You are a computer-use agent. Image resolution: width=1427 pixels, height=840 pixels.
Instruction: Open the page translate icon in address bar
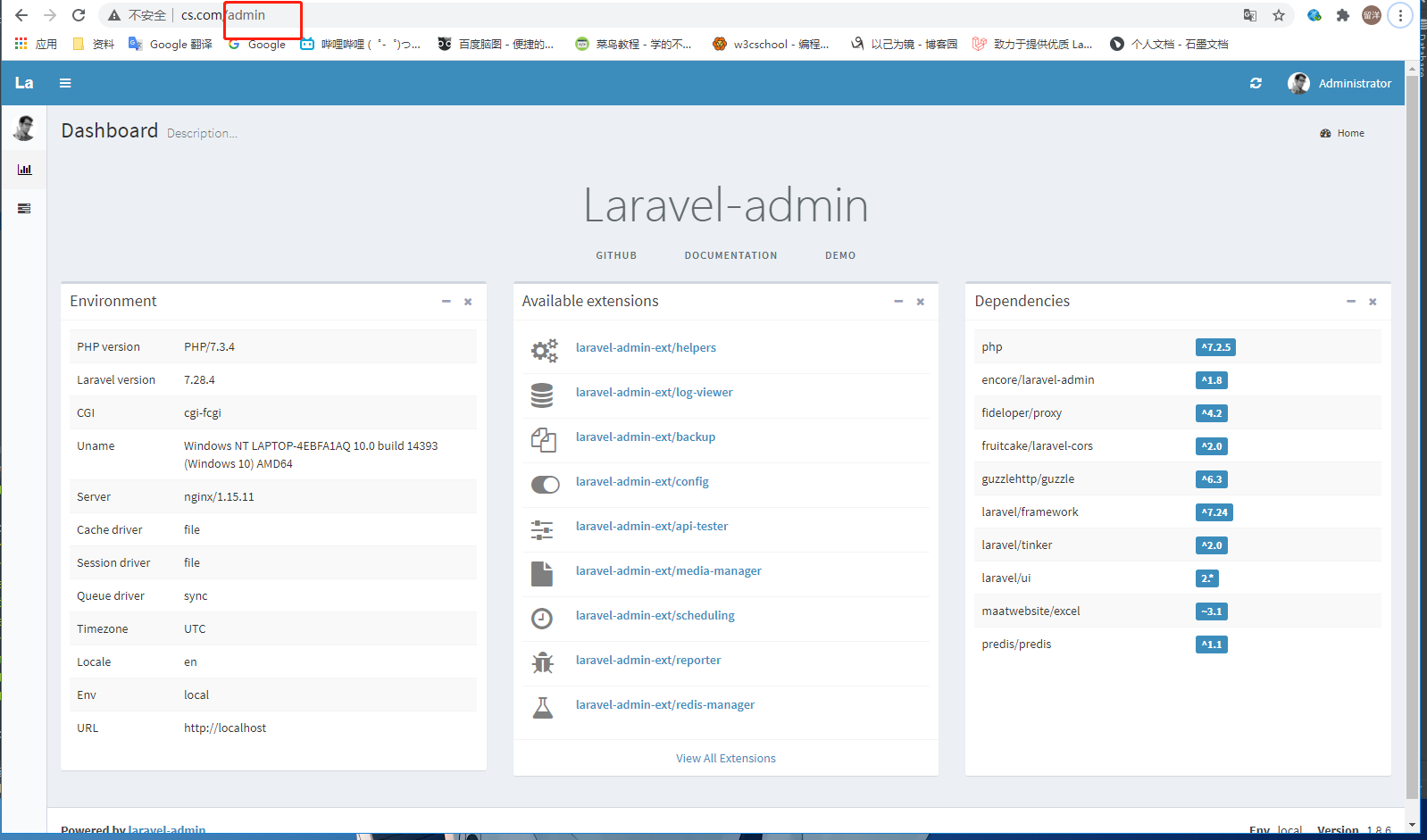(1250, 15)
